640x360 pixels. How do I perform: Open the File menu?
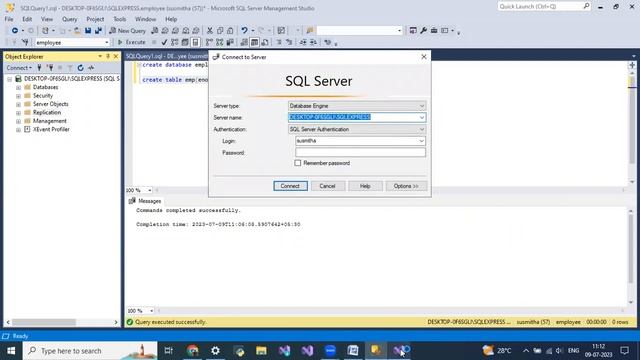(x=9, y=19)
